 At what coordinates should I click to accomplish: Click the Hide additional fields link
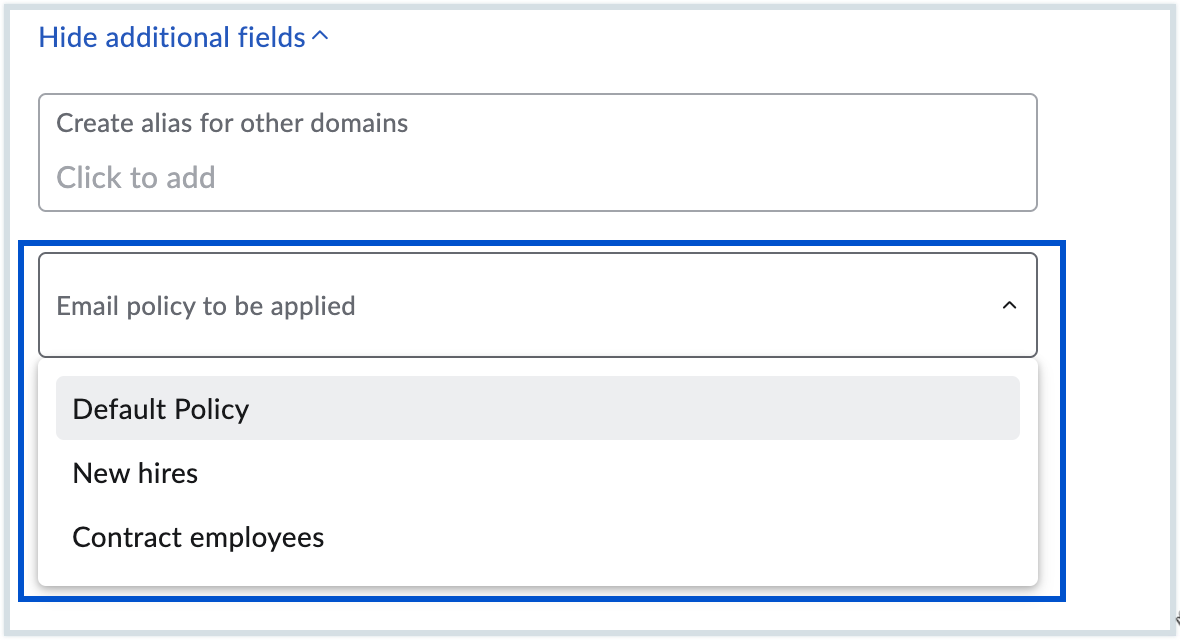(x=172, y=38)
